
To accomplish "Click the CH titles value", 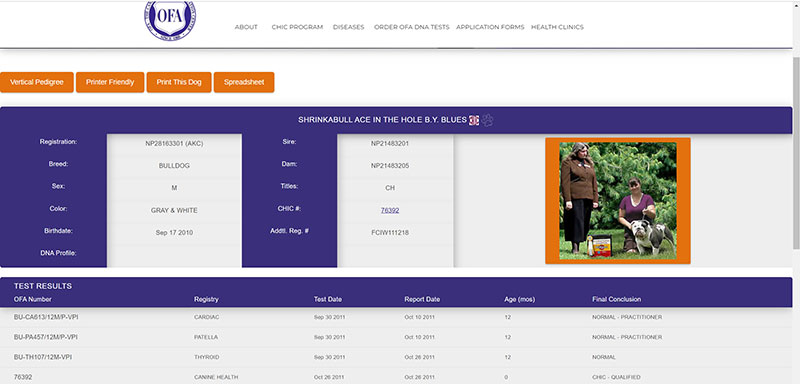I will 390,188.
